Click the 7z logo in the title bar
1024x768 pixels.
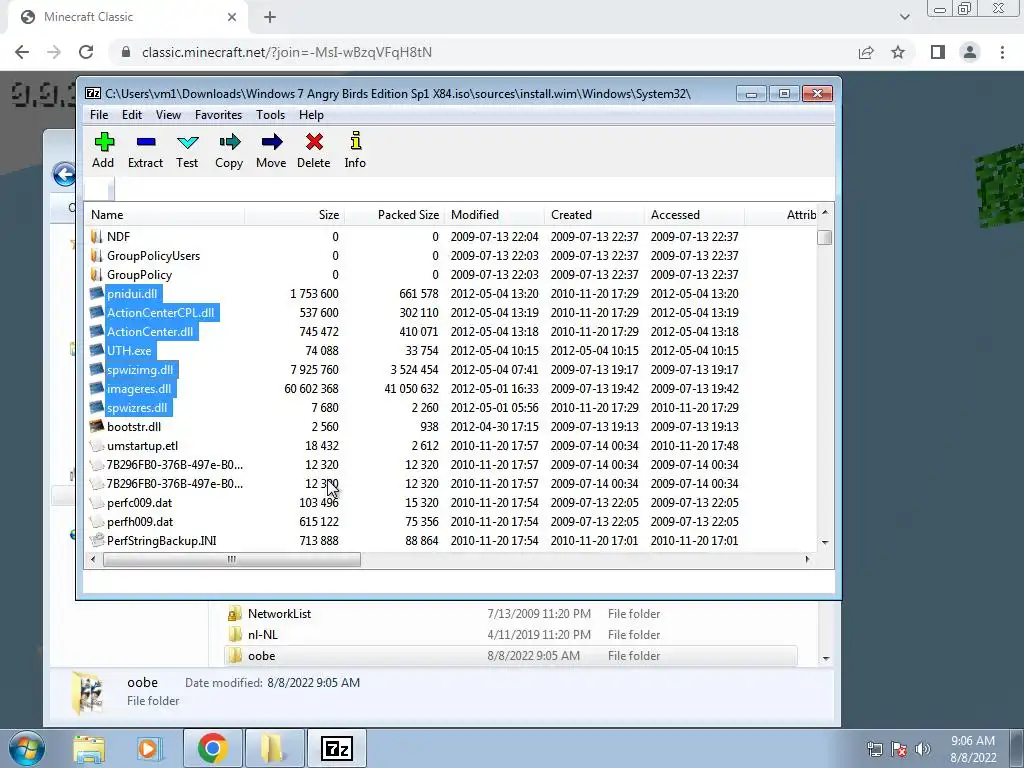coord(93,93)
